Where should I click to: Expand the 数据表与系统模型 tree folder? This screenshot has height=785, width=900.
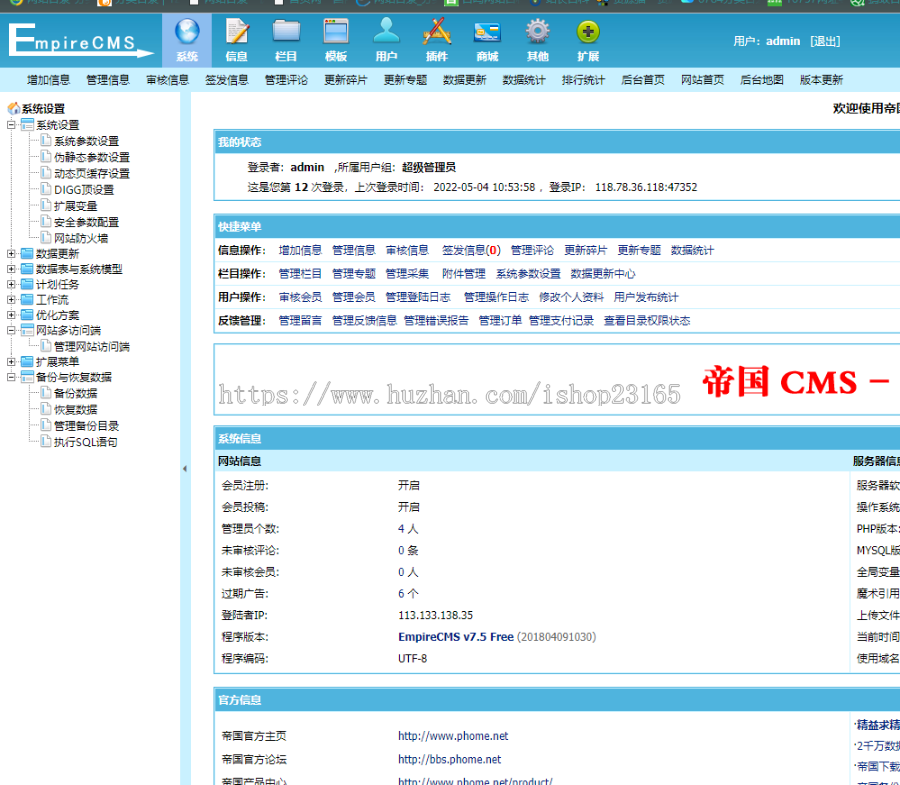tap(11, 269)
